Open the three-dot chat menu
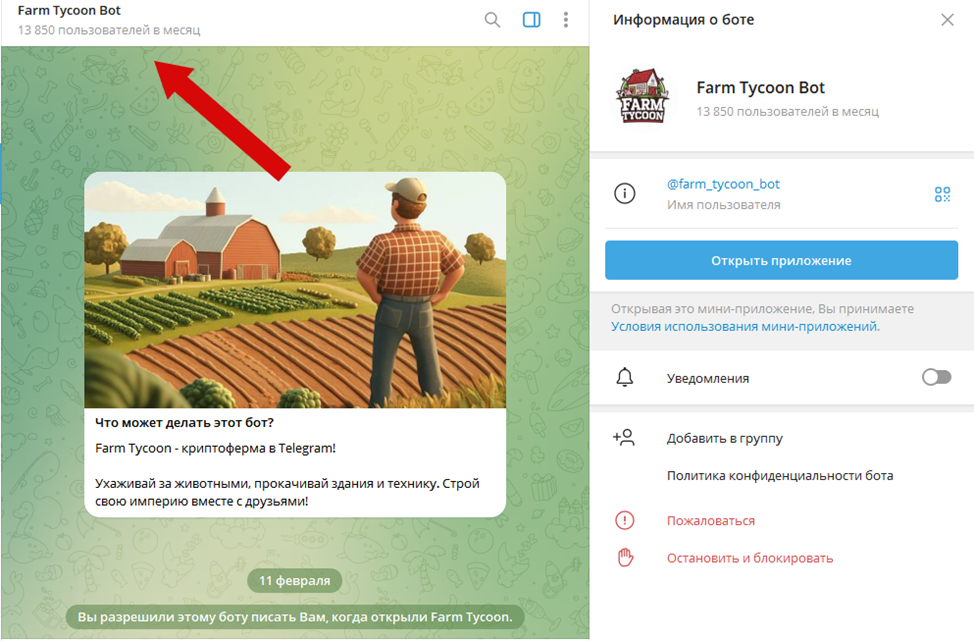Viewport: 974px width, 641px height. click(x=565, y=20)
